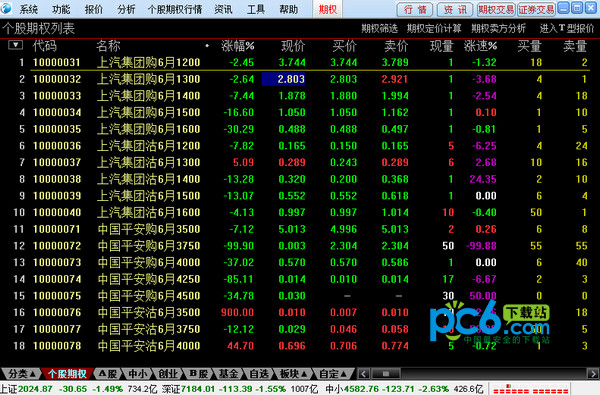This screenshot has height=395, width=600.
Task: Enter T型报价 view
Action: point(567,29)
